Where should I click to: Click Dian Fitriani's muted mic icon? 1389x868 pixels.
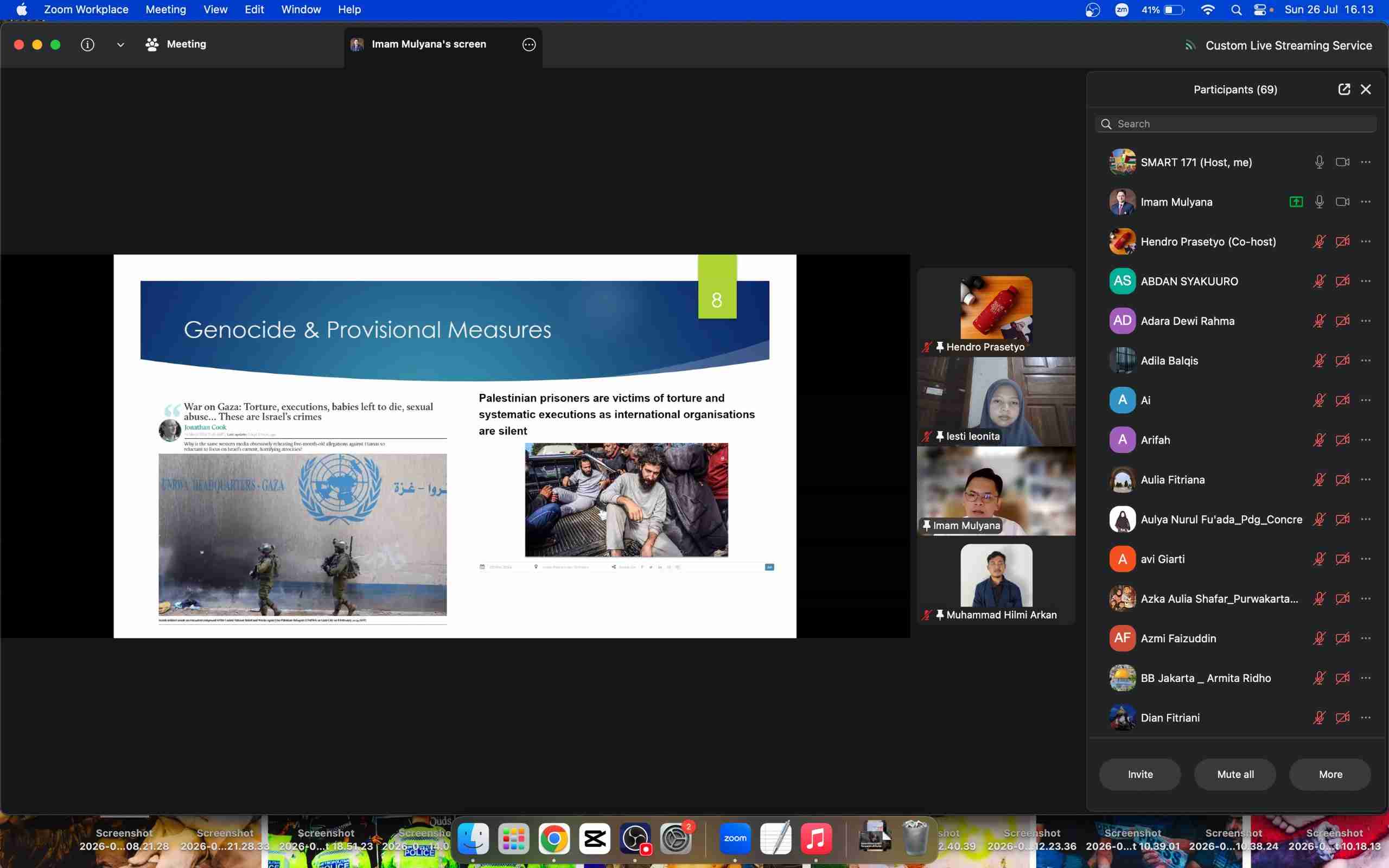coord(1319,717)
